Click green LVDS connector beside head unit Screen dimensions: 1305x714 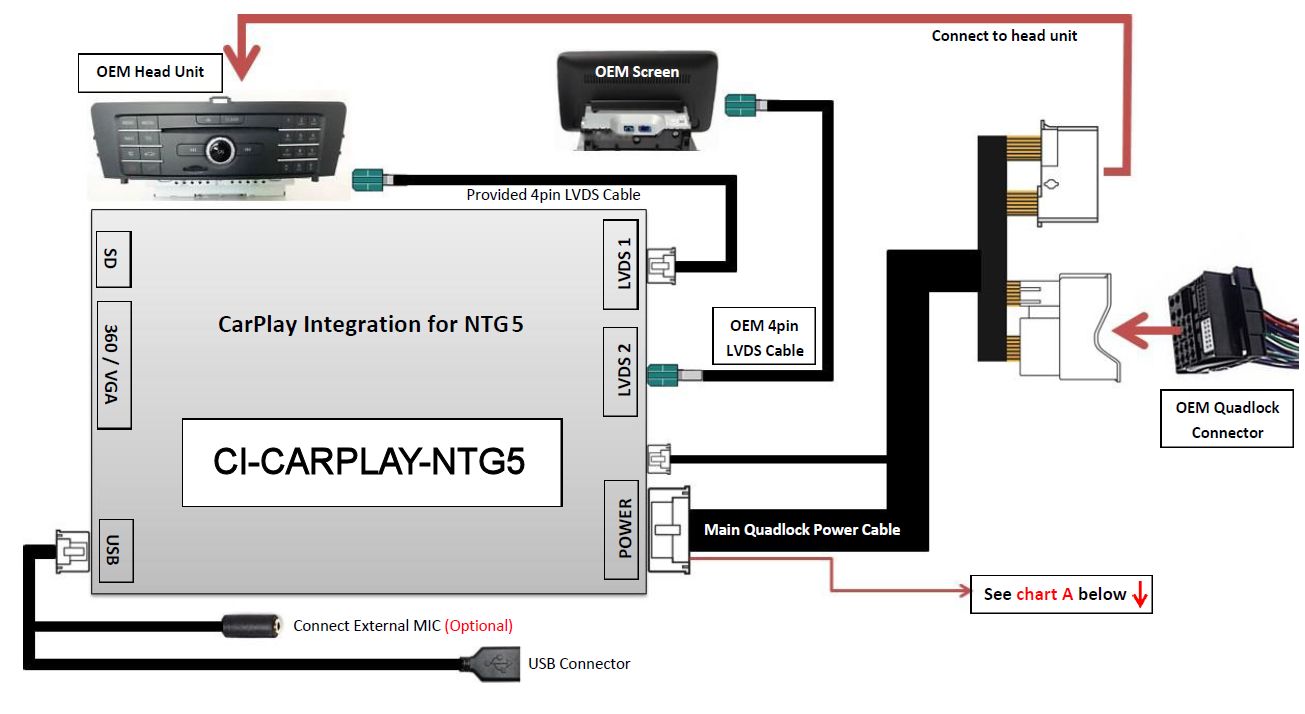point(370,180)
